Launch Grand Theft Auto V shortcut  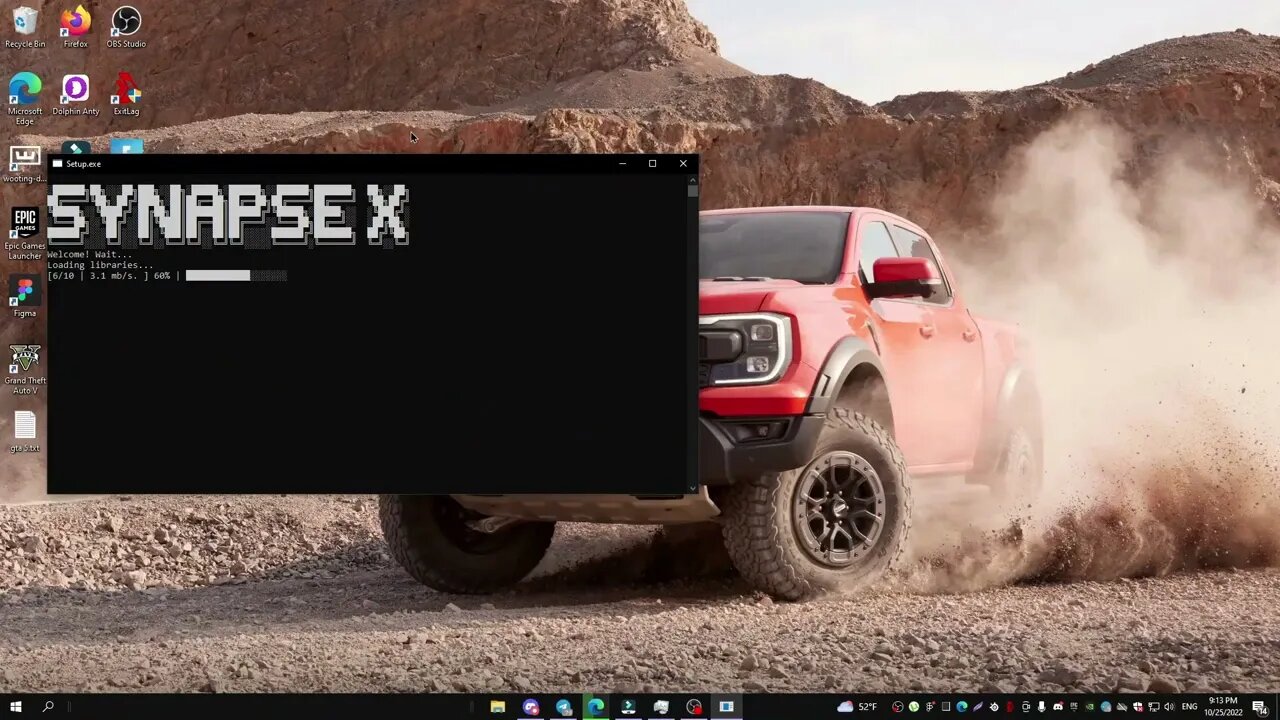[25, 369]
